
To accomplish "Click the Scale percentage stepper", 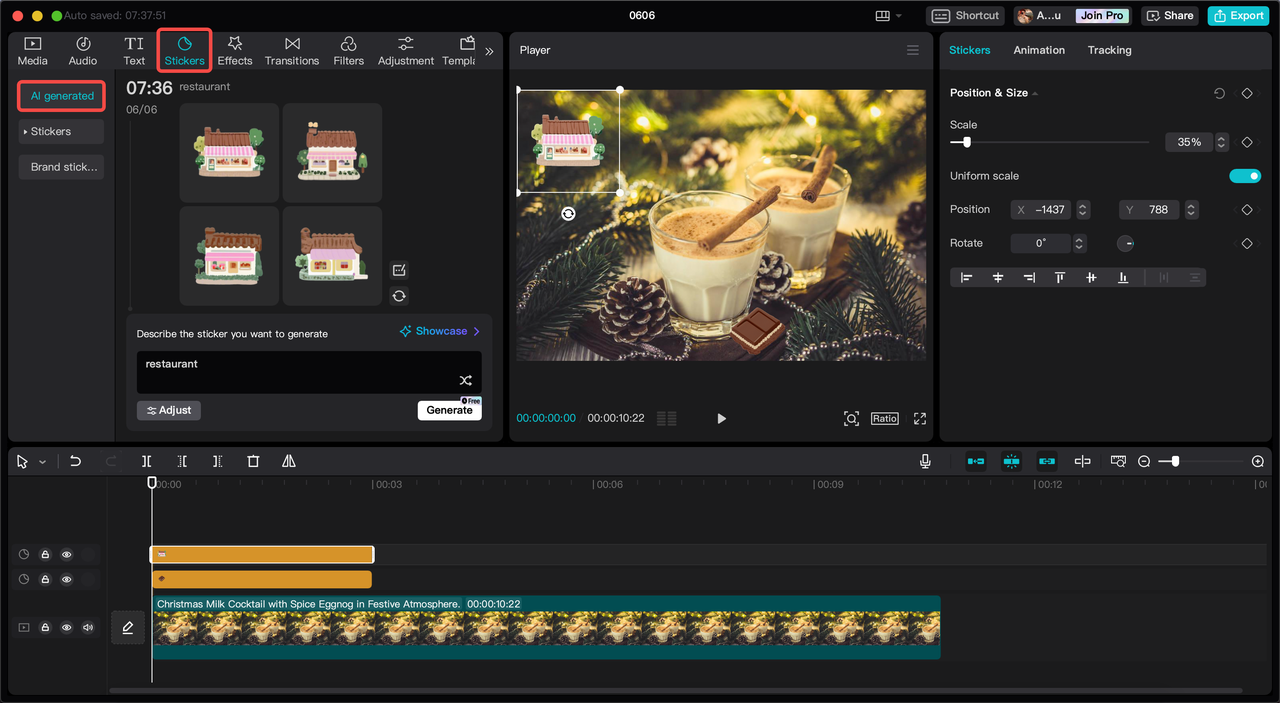I will pos(1221,142).
